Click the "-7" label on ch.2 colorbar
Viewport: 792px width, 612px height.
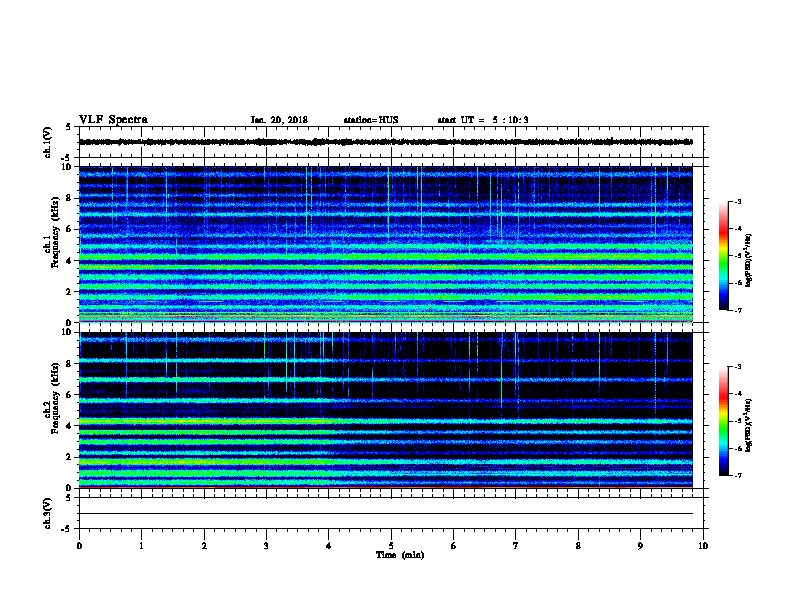point(737,475)
